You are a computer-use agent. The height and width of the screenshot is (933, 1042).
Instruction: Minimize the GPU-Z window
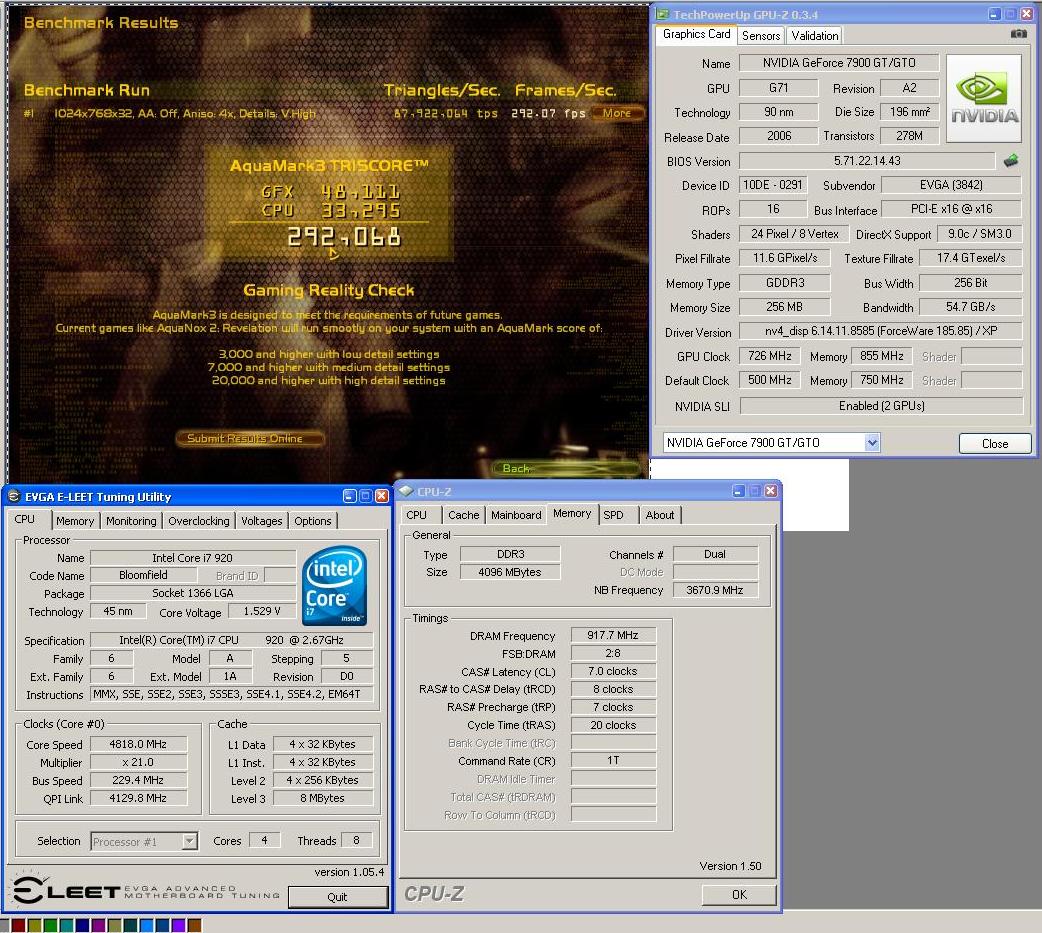[994, 14]
